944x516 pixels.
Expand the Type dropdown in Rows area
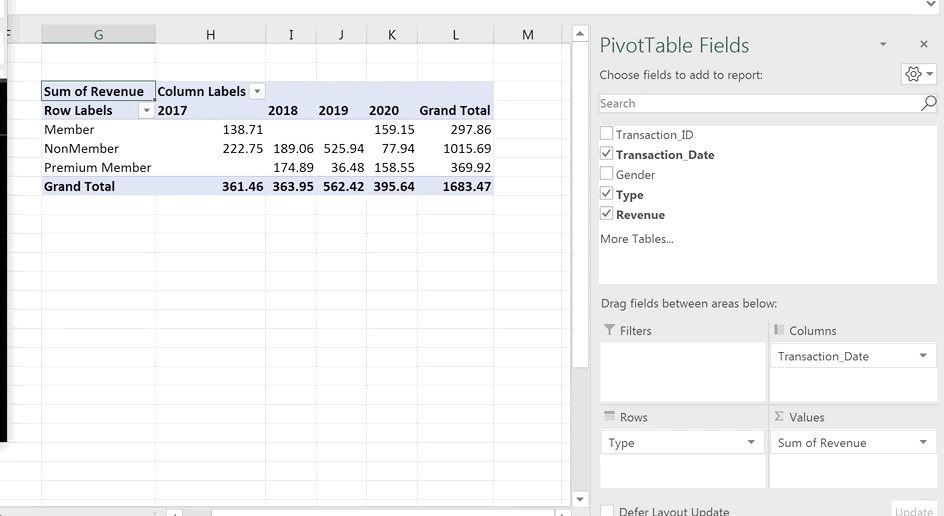click(x=751, y=443)
